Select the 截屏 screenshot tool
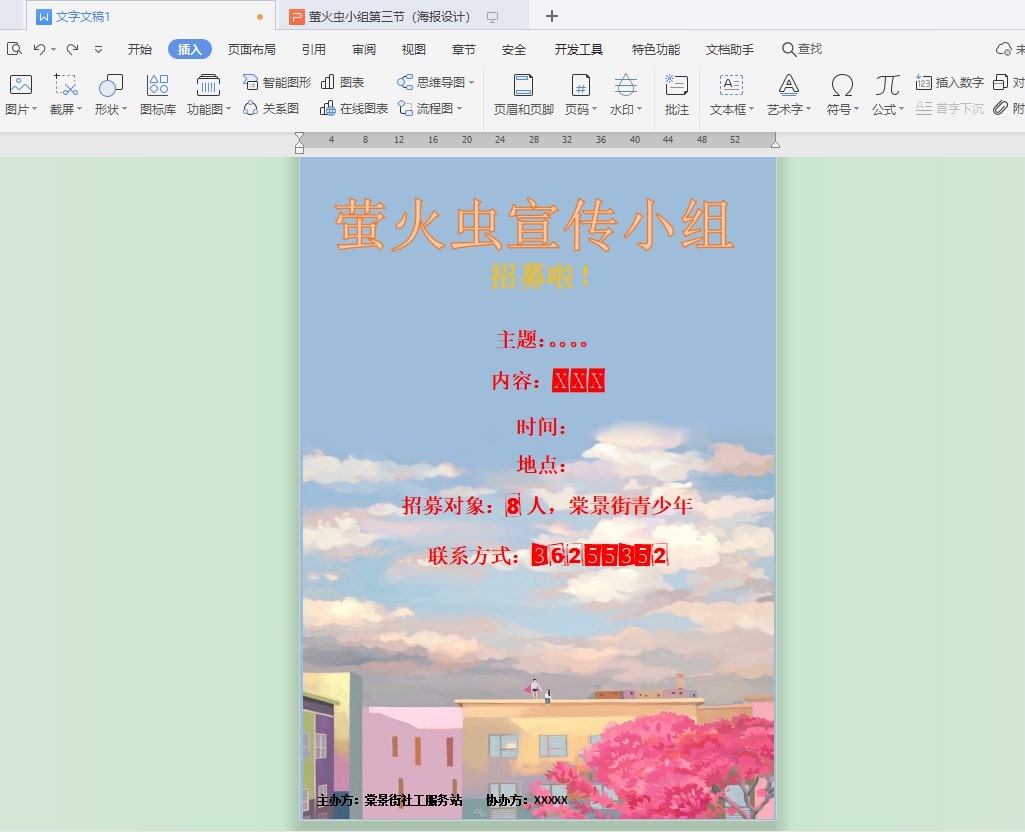1025x832 pixels. tap(66, 86)
